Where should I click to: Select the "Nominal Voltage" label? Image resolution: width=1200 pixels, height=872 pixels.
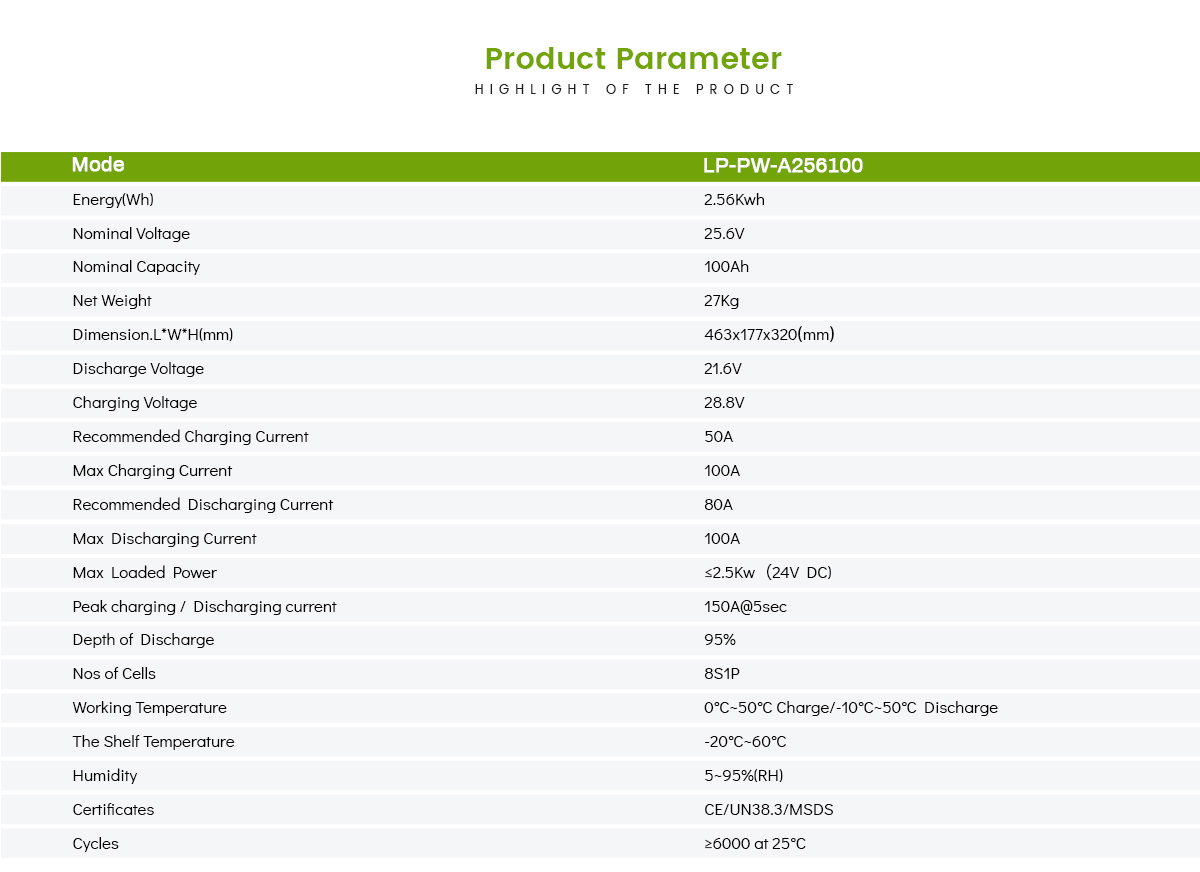click(x=131, y=233)
